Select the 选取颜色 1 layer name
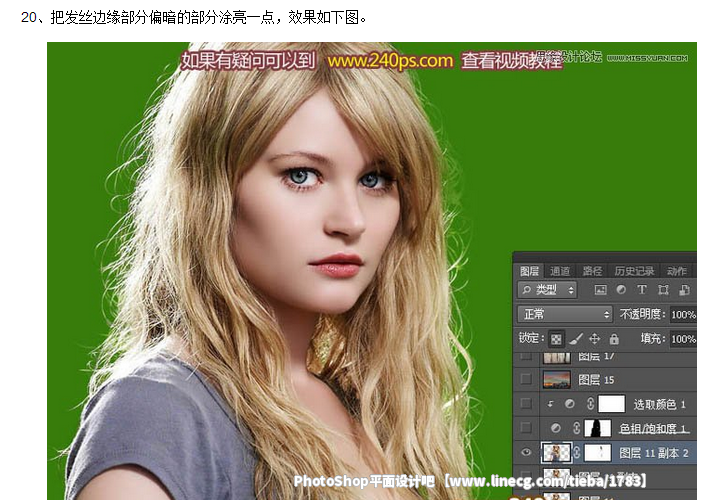This screenshot has width=702, height=500. coord(659,405)
